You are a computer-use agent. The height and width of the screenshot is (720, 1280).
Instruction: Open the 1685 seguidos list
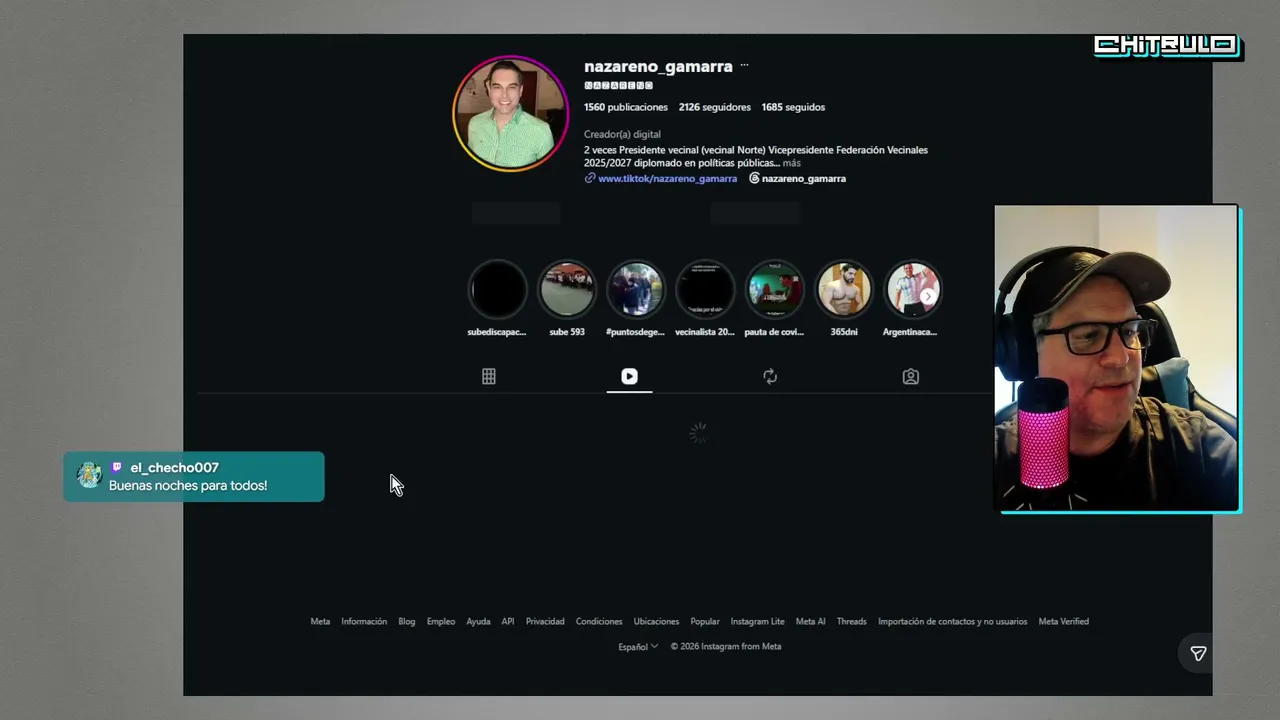793,107
